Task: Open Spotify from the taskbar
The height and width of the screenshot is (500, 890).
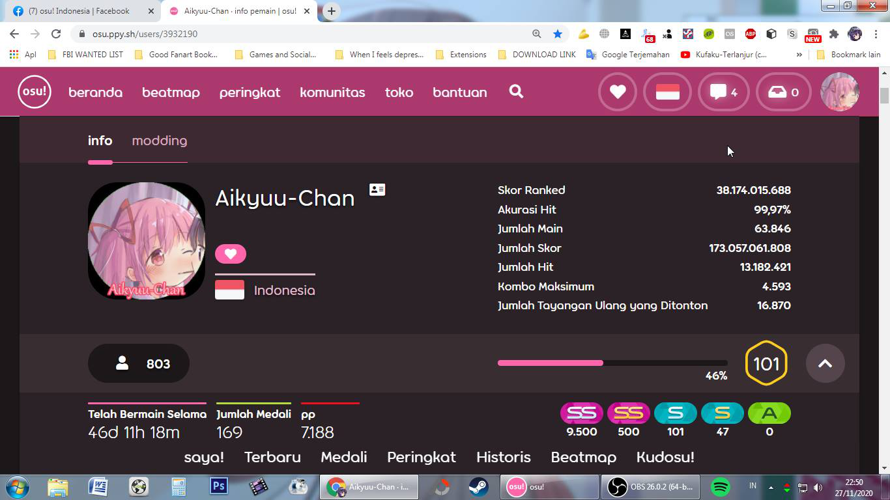Action: click(720, 487)
